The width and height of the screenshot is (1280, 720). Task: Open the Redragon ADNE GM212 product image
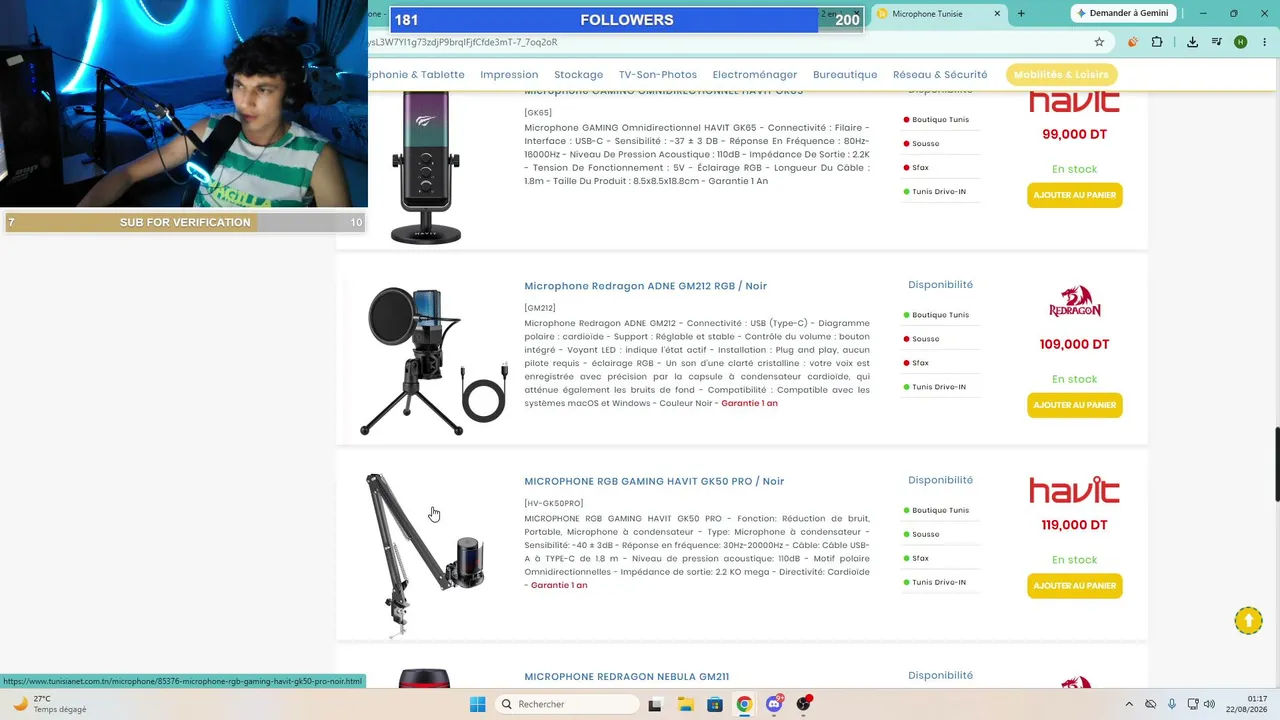(x=434, y=361)
